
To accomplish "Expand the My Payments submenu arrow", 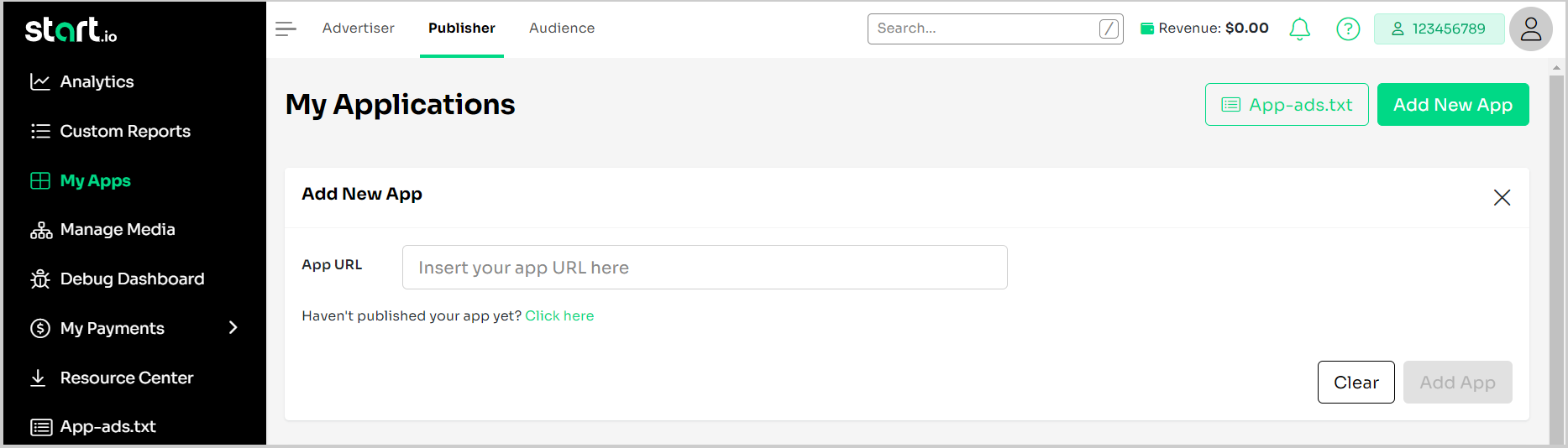I will [233, 327].
